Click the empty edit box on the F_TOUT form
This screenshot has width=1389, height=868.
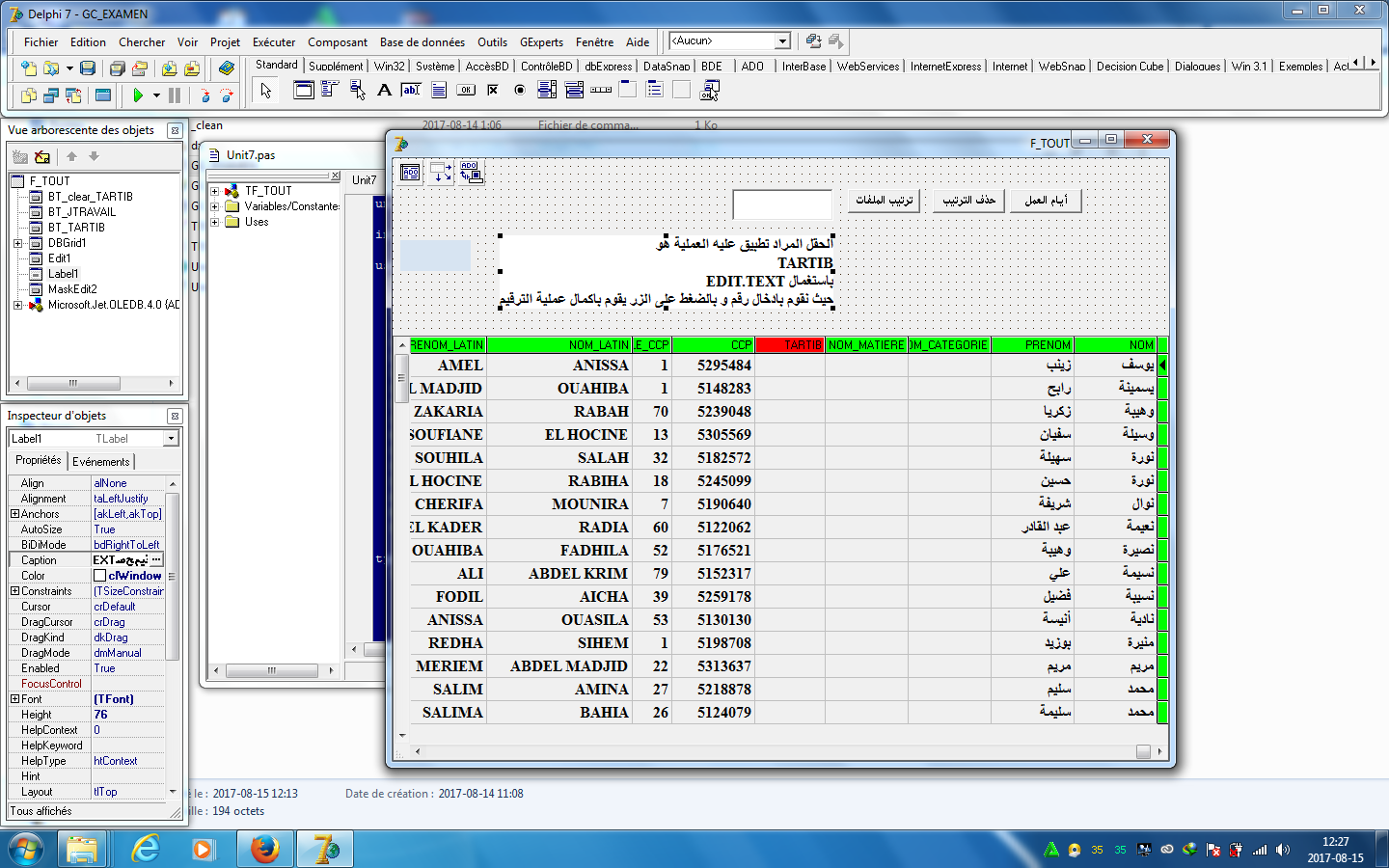coord(782,204)
